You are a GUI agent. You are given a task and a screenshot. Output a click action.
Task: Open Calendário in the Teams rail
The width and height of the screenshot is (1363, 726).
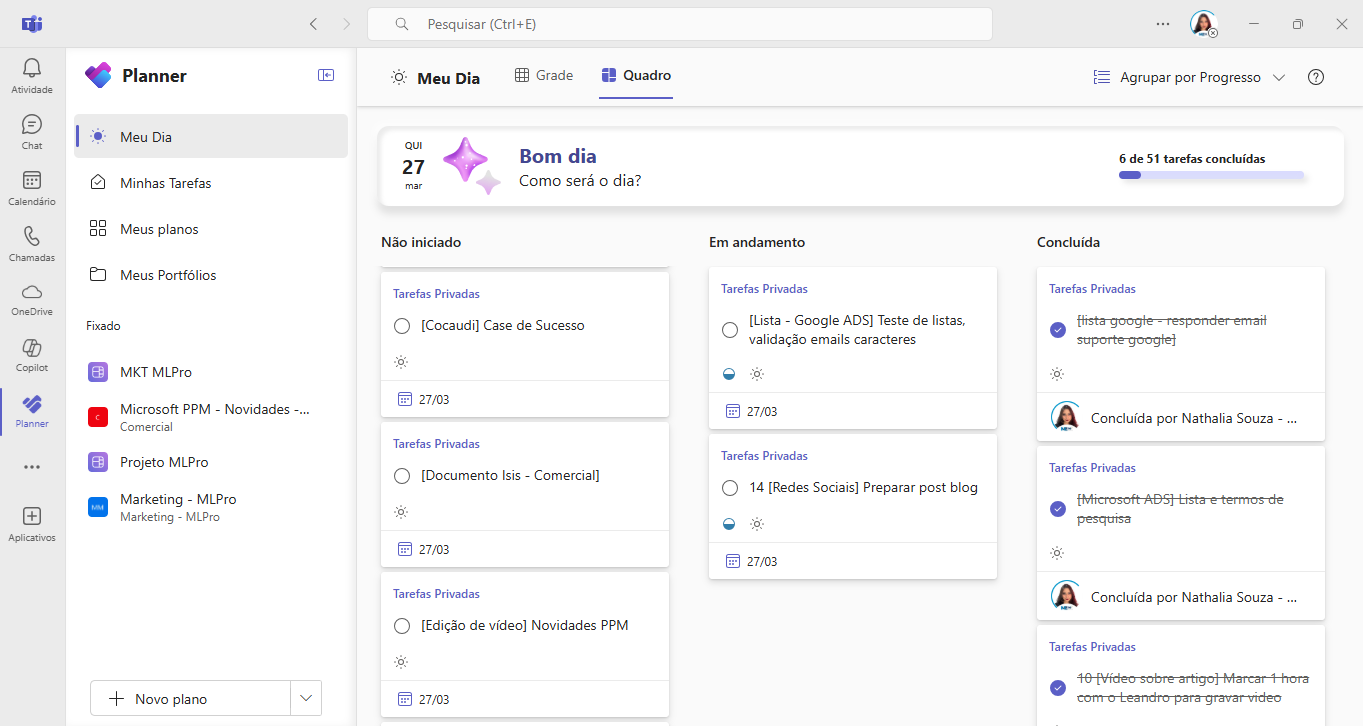pos(32,188)
